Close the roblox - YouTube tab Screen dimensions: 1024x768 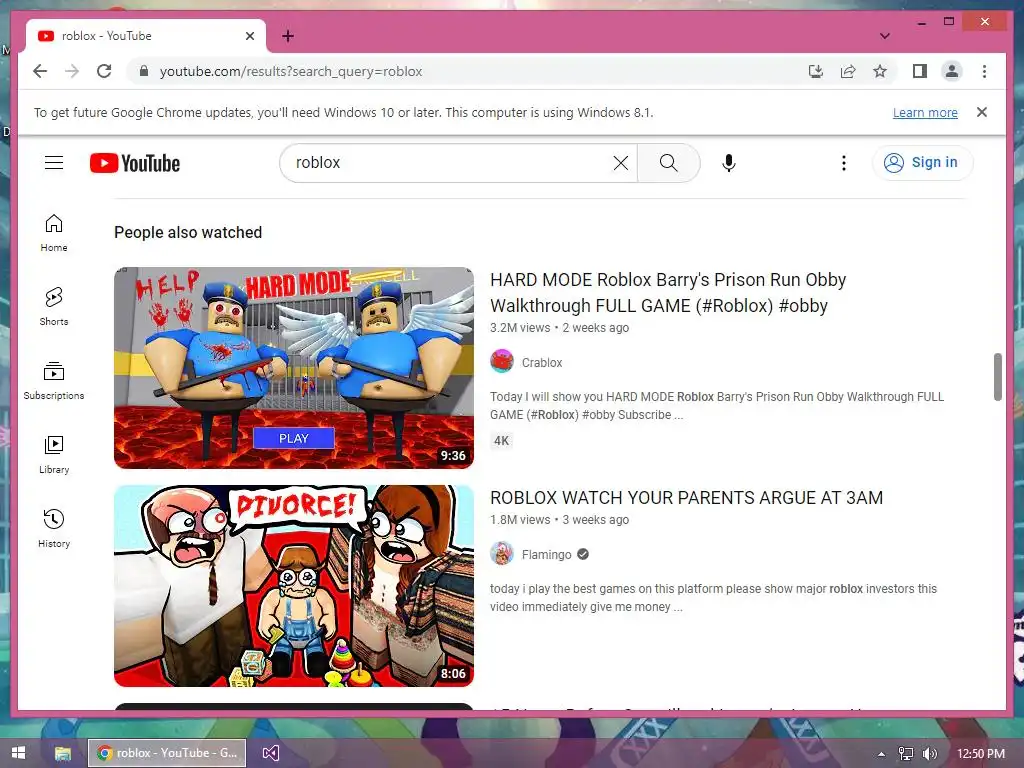click(x=249, y=36)
